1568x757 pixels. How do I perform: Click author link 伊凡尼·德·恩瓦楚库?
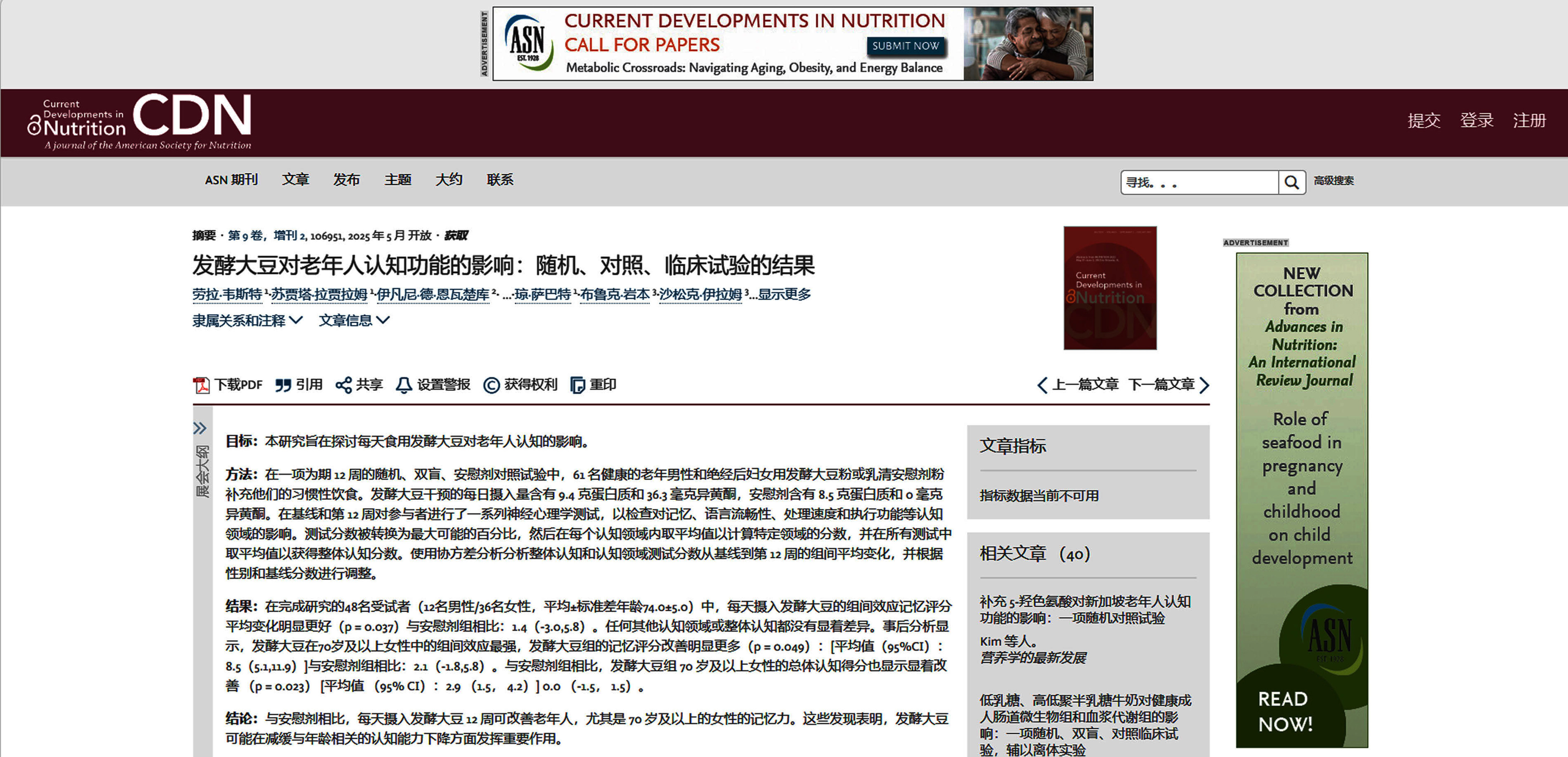[x=433, y=295]
